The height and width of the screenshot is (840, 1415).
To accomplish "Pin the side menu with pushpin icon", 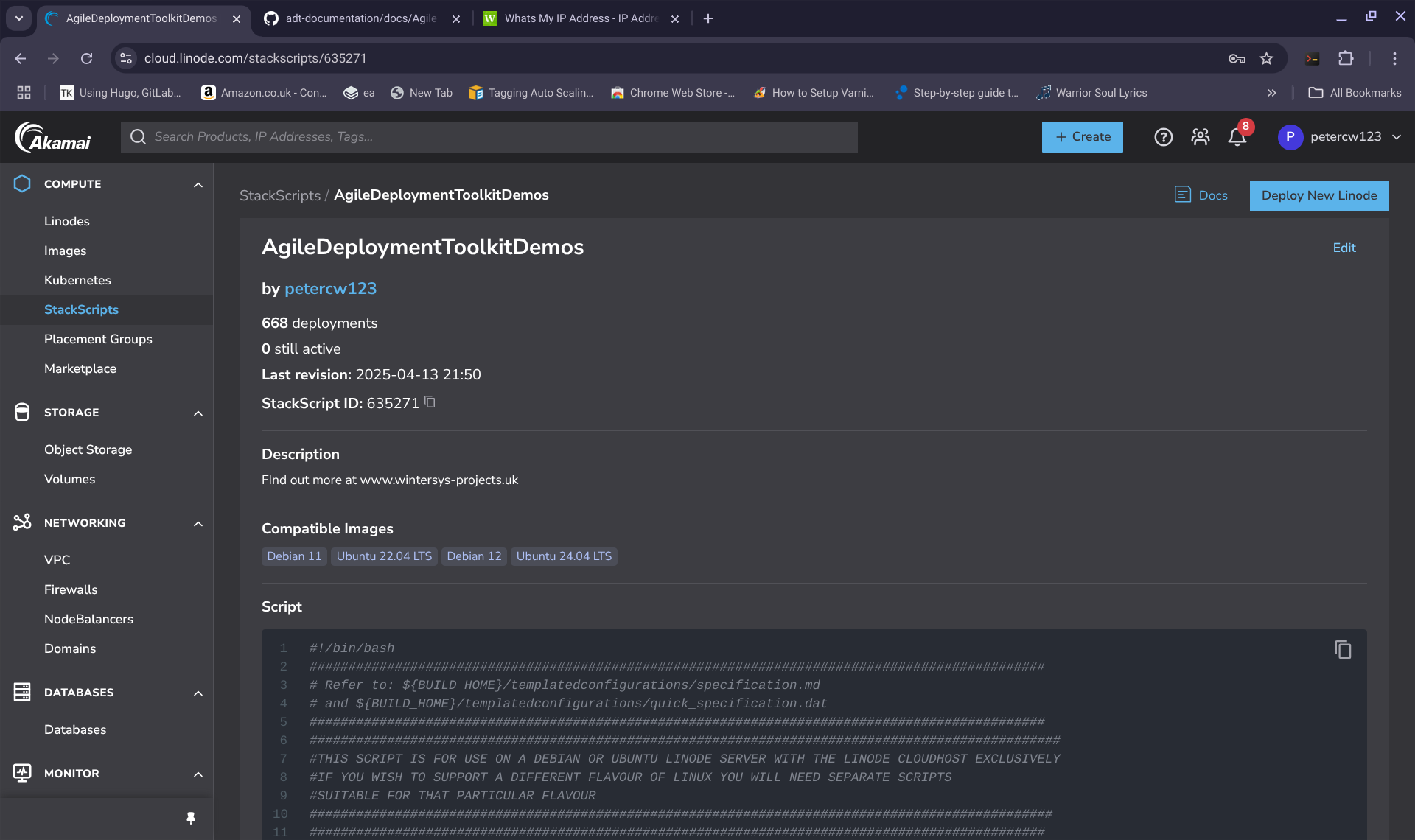I will tap(191, 818).
